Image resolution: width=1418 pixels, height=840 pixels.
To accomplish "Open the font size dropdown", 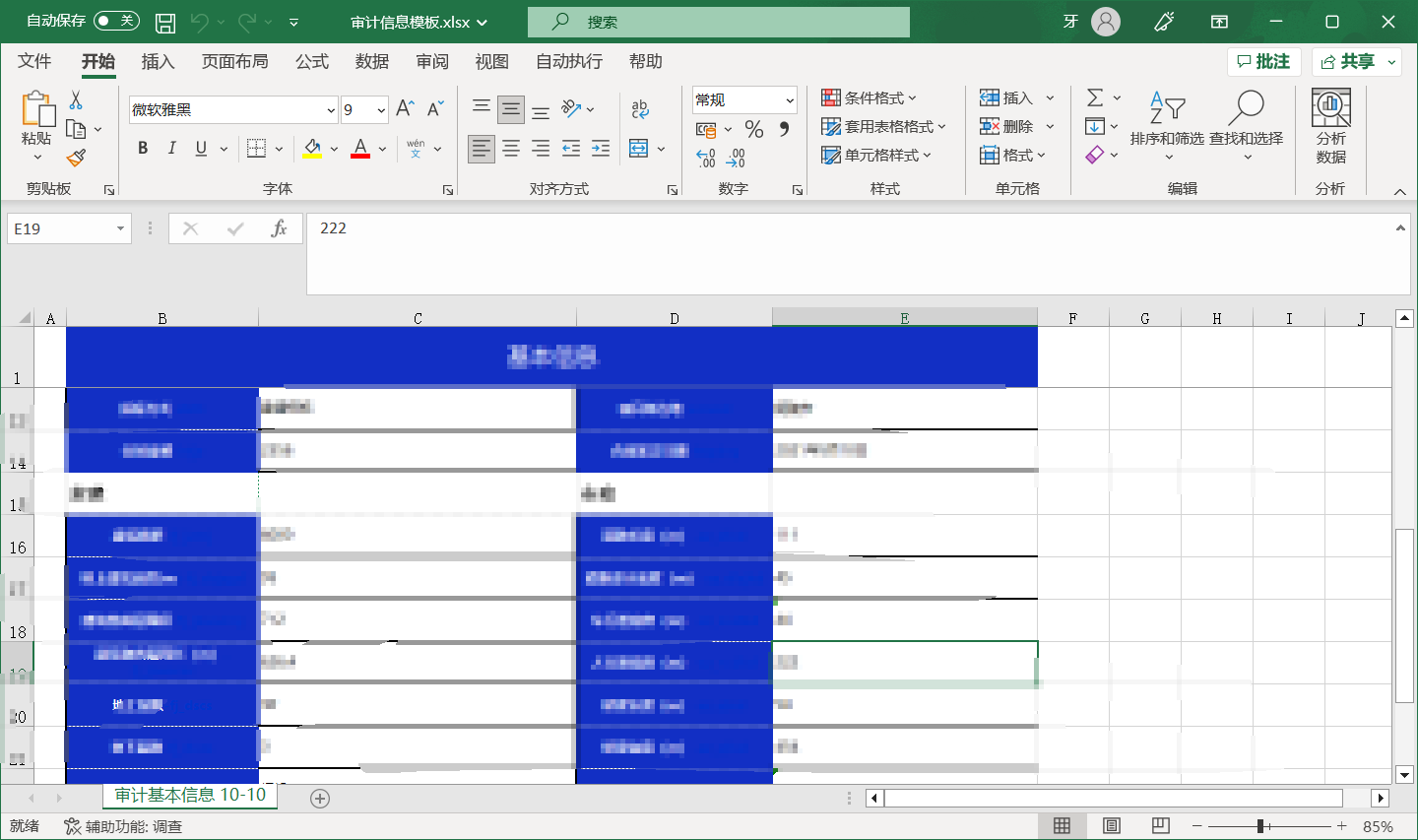I will (x=381, y=110).
